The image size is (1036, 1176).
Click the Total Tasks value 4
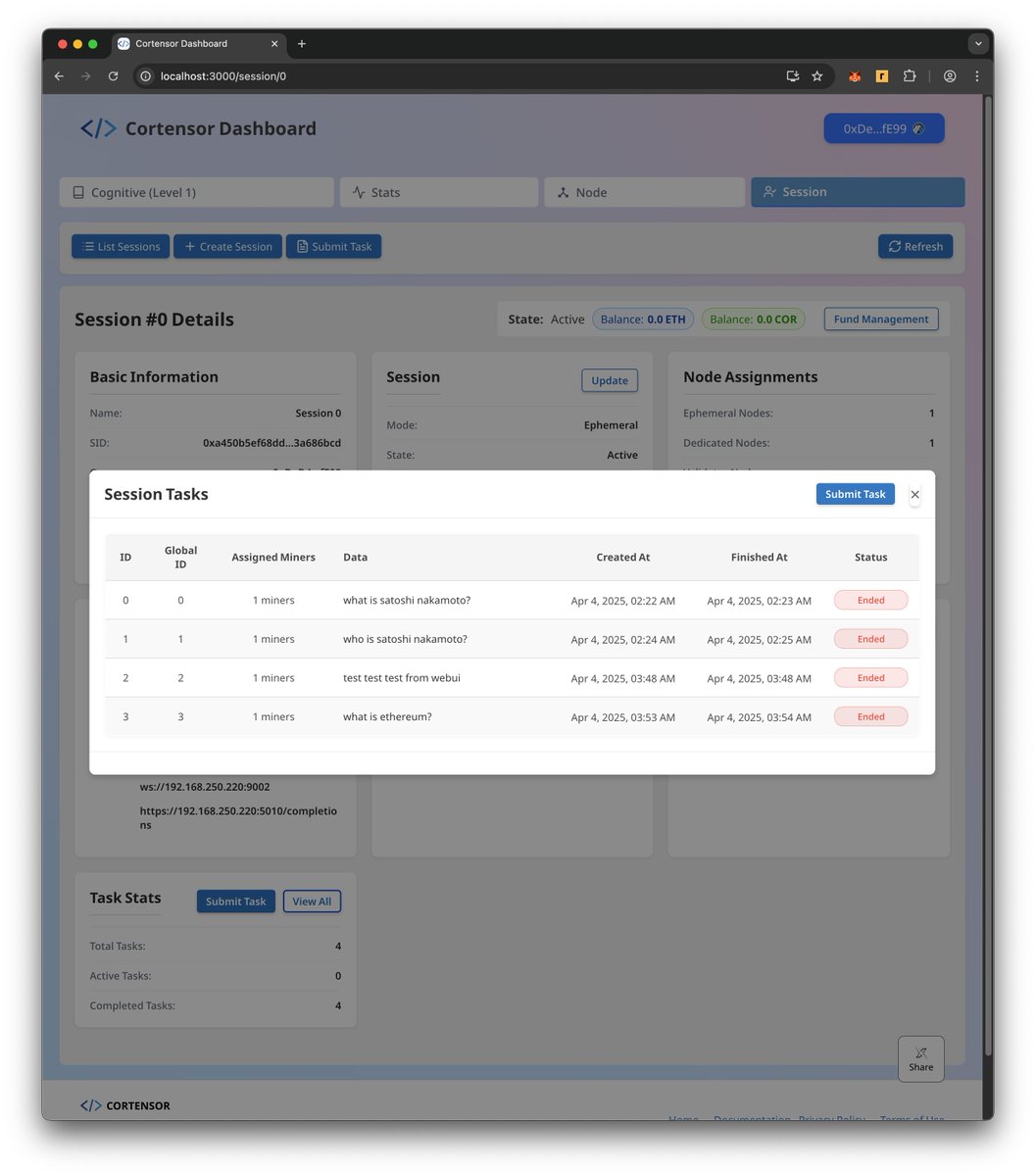[338, 946]
